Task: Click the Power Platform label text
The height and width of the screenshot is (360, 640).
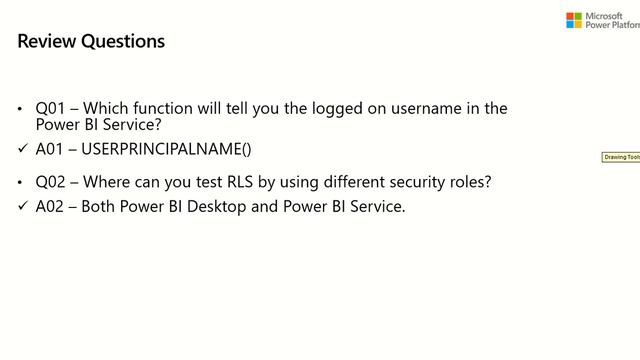Action: (x=613, y=25)
